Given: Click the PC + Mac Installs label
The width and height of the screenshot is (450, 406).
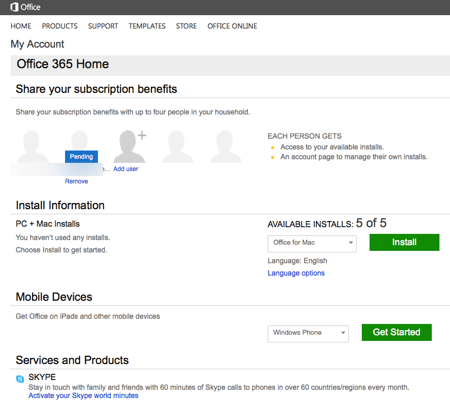Looking at the screenshot, I should 48,224.
